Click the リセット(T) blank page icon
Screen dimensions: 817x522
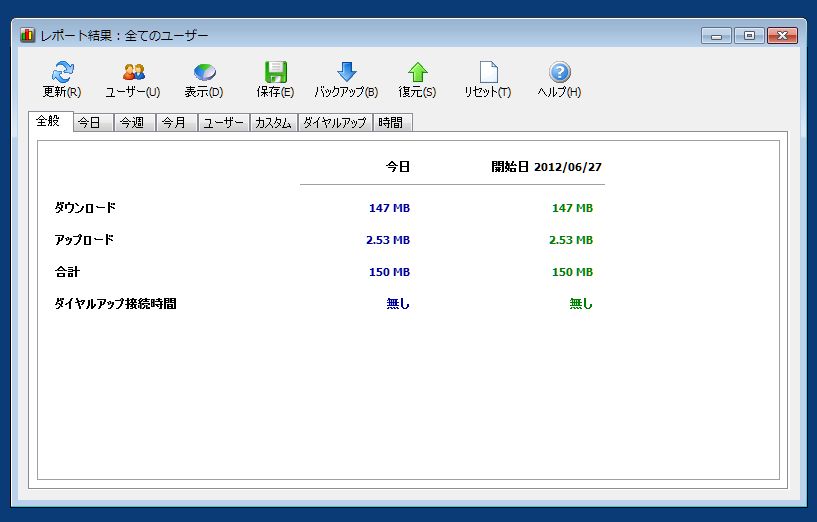(x=488, y=72)
